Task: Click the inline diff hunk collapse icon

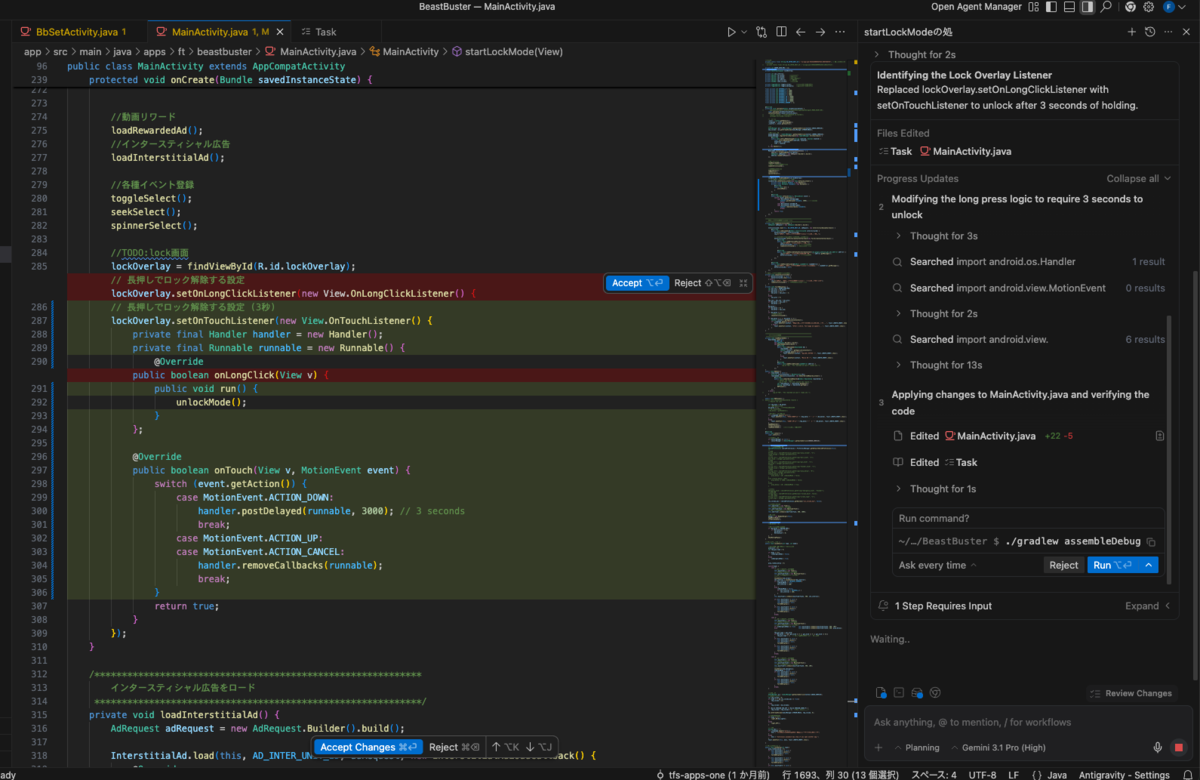Action: pyautogui.click(x=744, y=283)
